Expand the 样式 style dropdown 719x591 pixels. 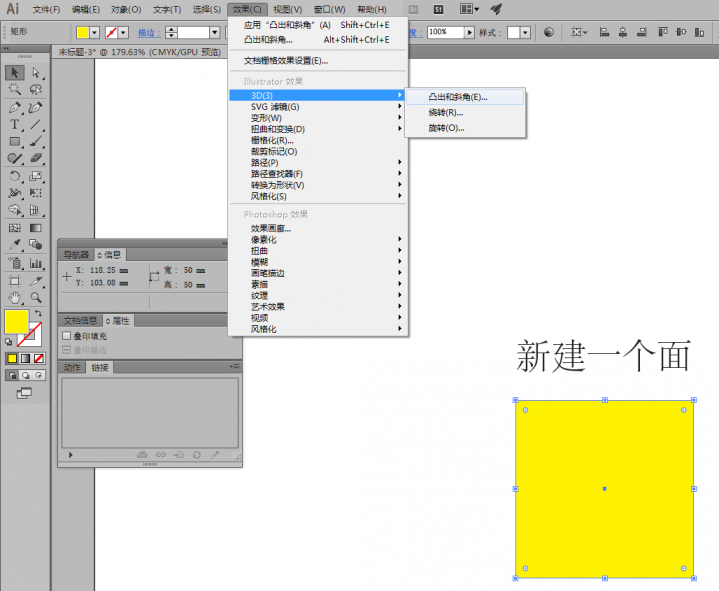point(527,32)
